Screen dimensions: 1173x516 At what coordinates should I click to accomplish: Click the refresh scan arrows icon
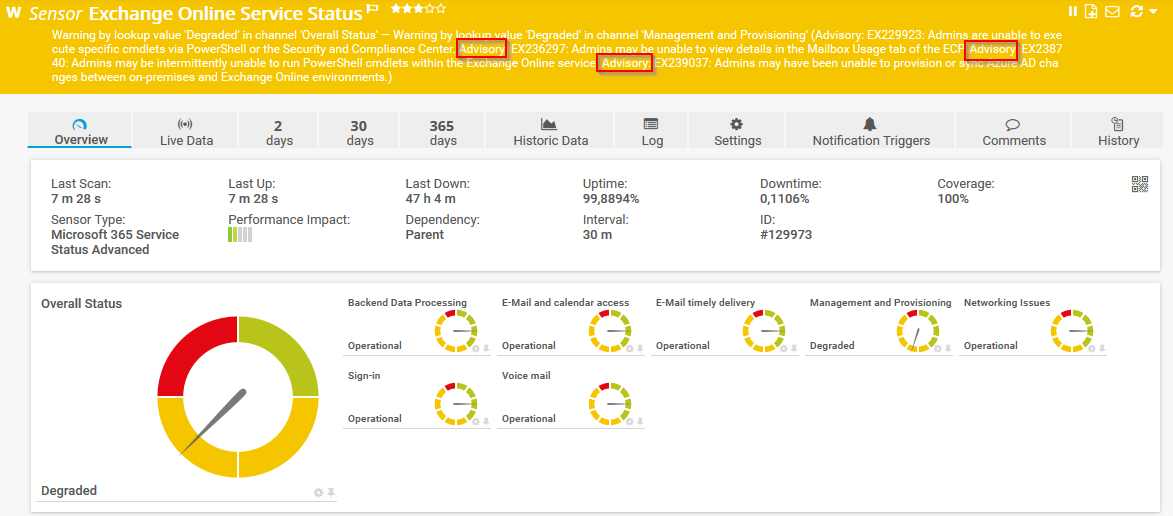(x=1136, y=11)
